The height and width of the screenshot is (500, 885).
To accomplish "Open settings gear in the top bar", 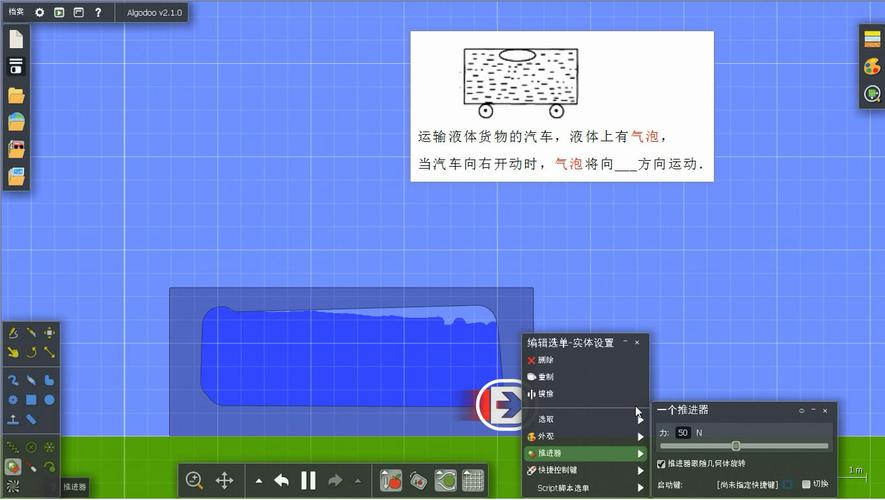I will [x=40, y=12].
